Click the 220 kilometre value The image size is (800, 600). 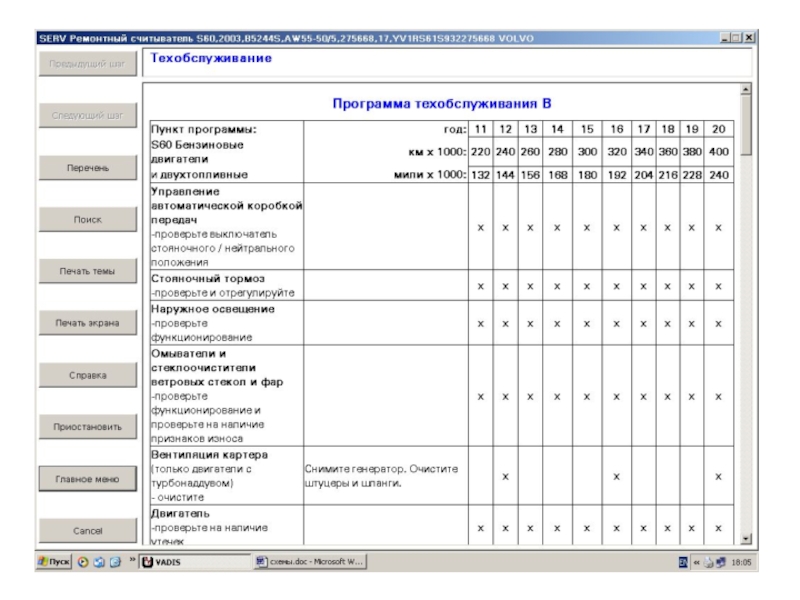[x=481, y=152]
